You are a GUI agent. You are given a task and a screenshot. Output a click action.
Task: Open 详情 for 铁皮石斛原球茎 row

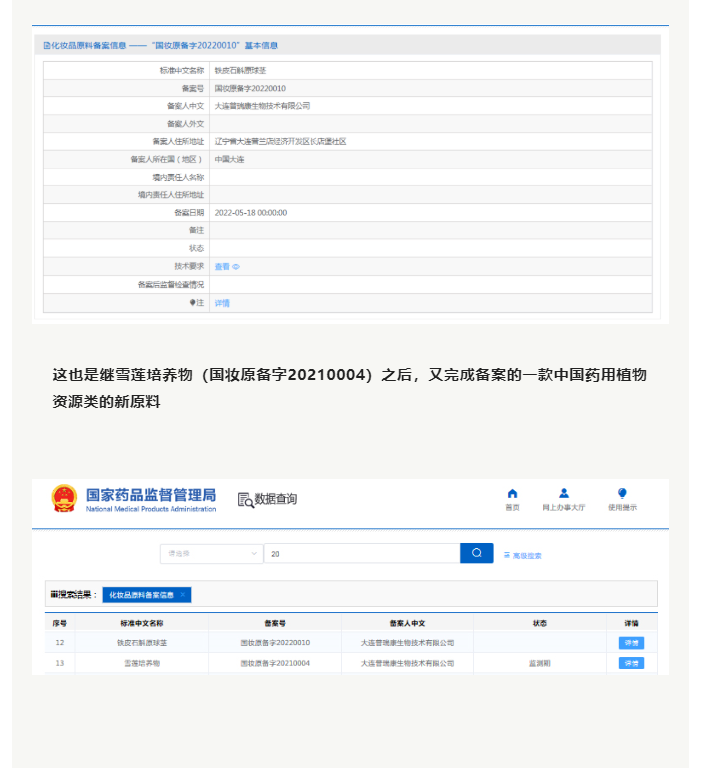(631, 643)
